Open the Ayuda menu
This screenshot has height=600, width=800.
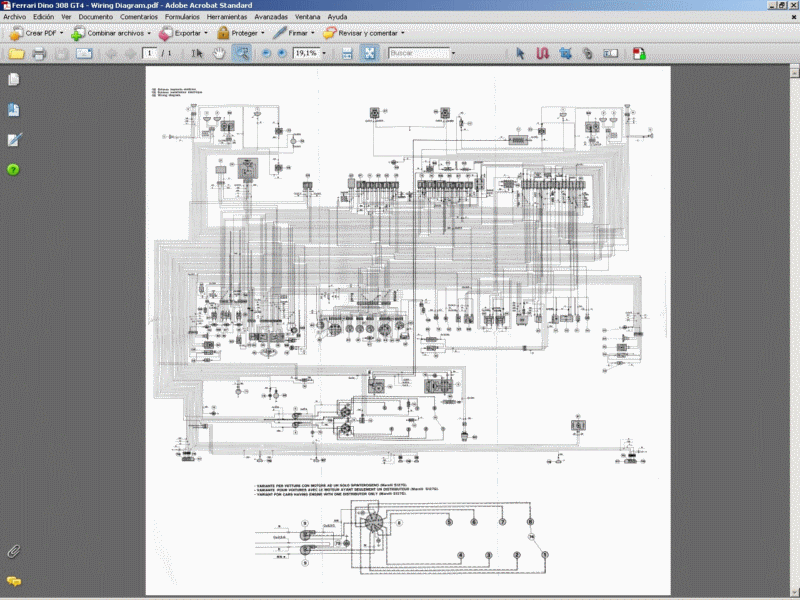[x=337, y=17]
